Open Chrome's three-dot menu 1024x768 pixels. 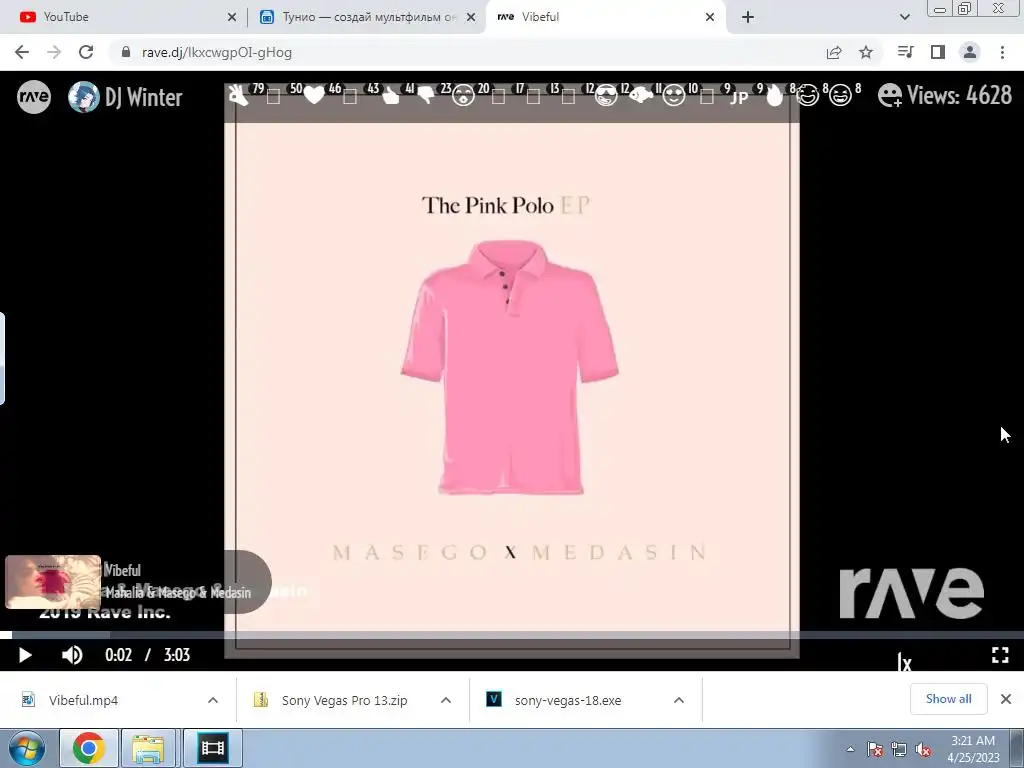coord(1002,52)
